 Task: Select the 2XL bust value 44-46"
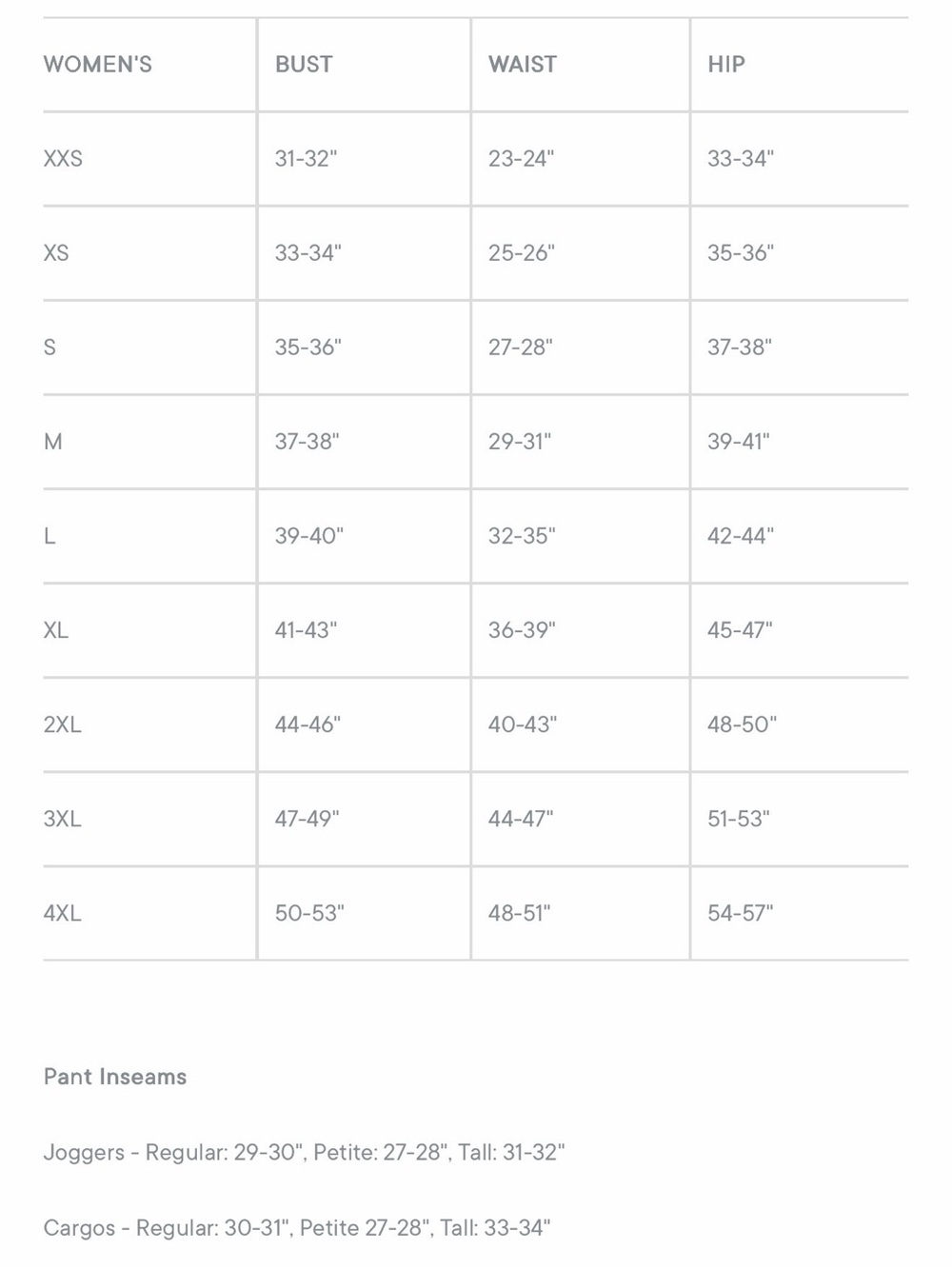click(307, 724)
